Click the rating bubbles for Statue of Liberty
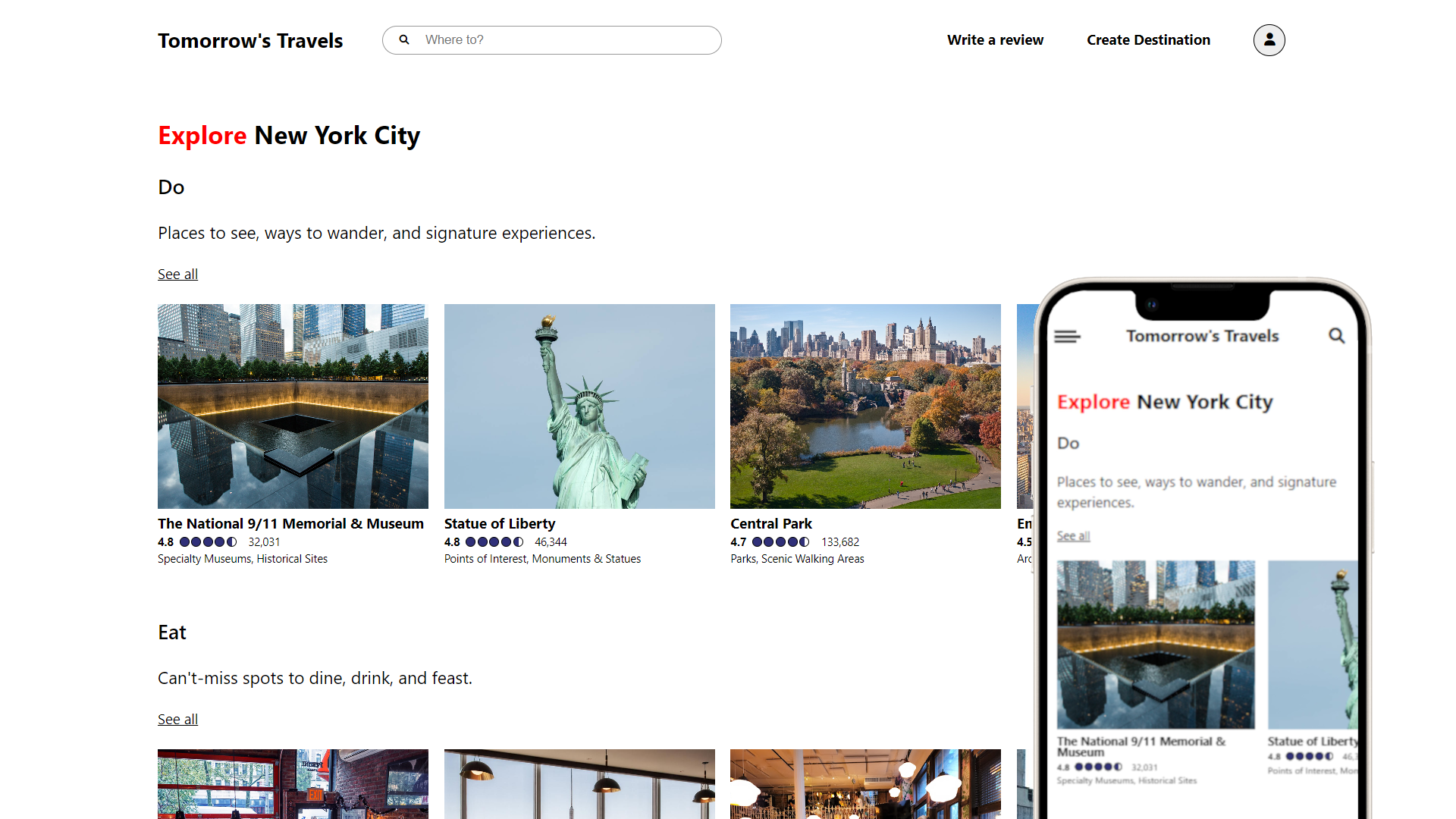The height and width of the screenshot is (819, 1456). pyautogui.click(x=493, y=541)
